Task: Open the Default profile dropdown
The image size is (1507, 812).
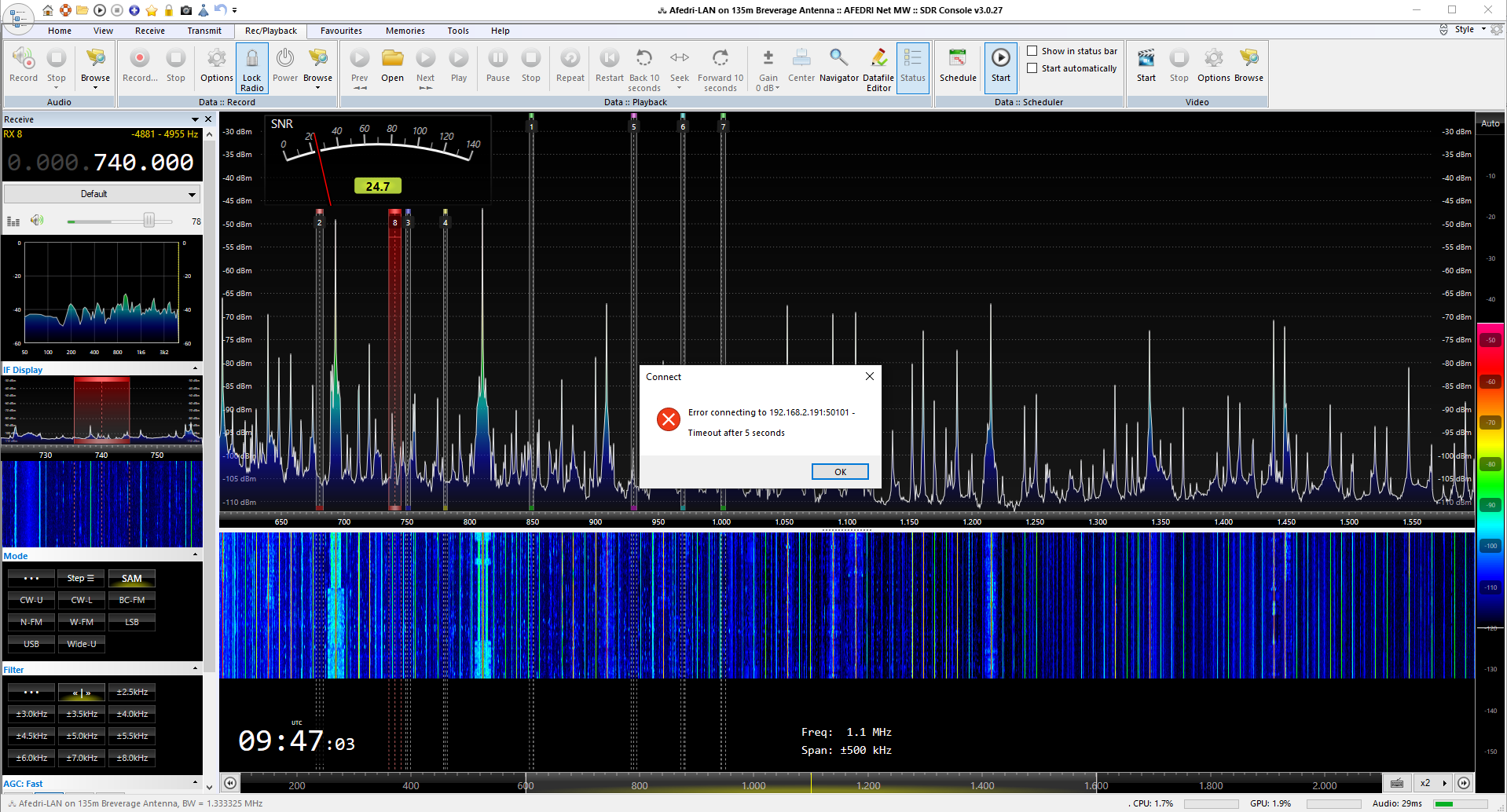Action: 101,194
